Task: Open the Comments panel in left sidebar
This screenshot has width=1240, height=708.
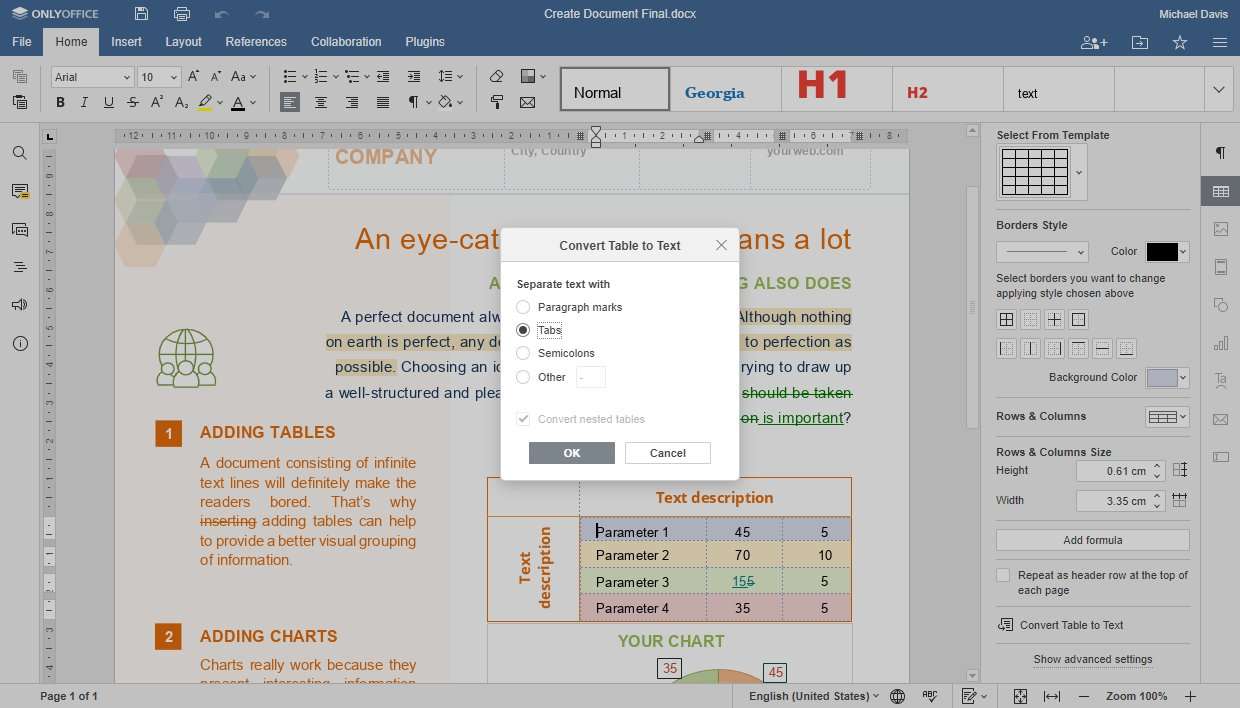Action: point(19,191)
